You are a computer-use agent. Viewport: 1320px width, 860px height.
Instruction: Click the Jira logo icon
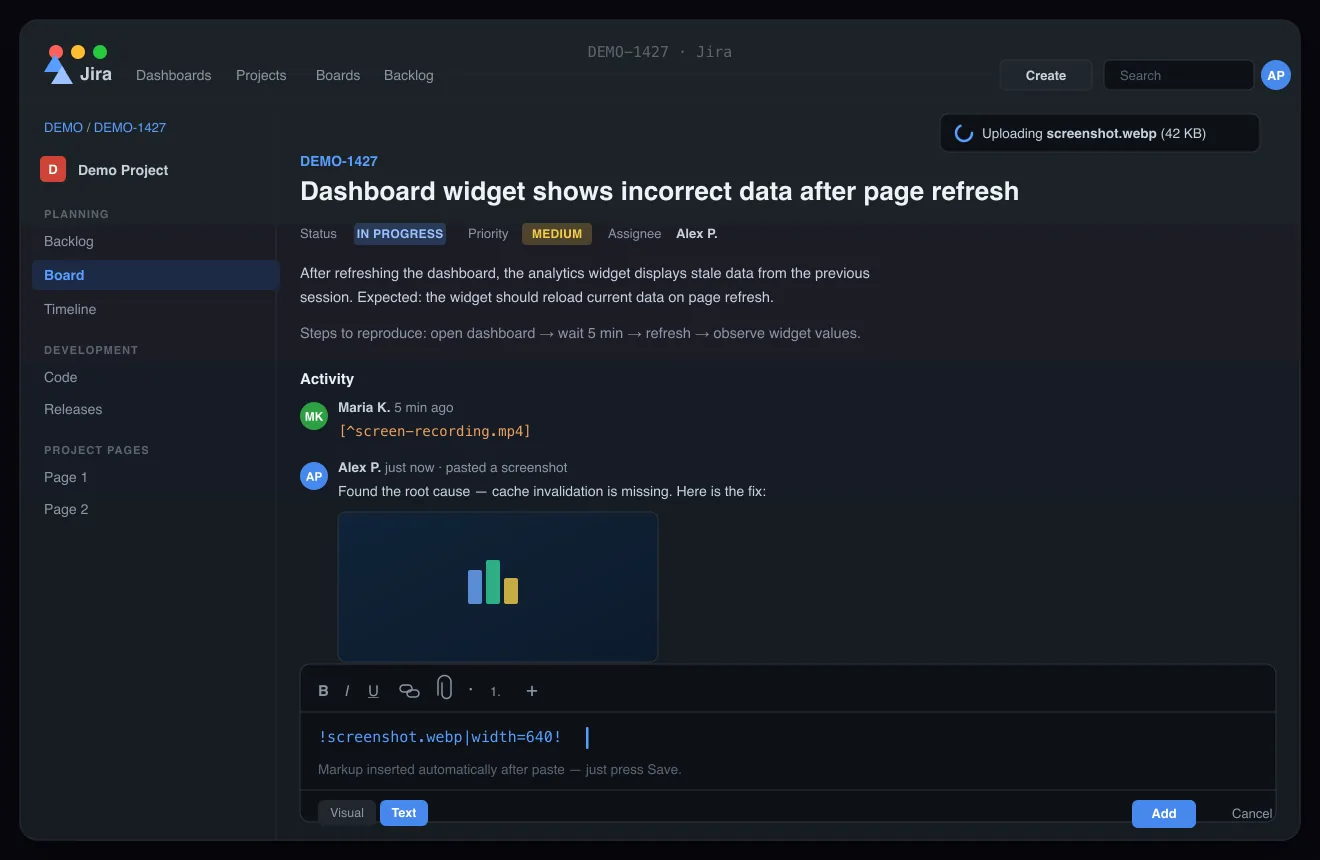point(59,70)
